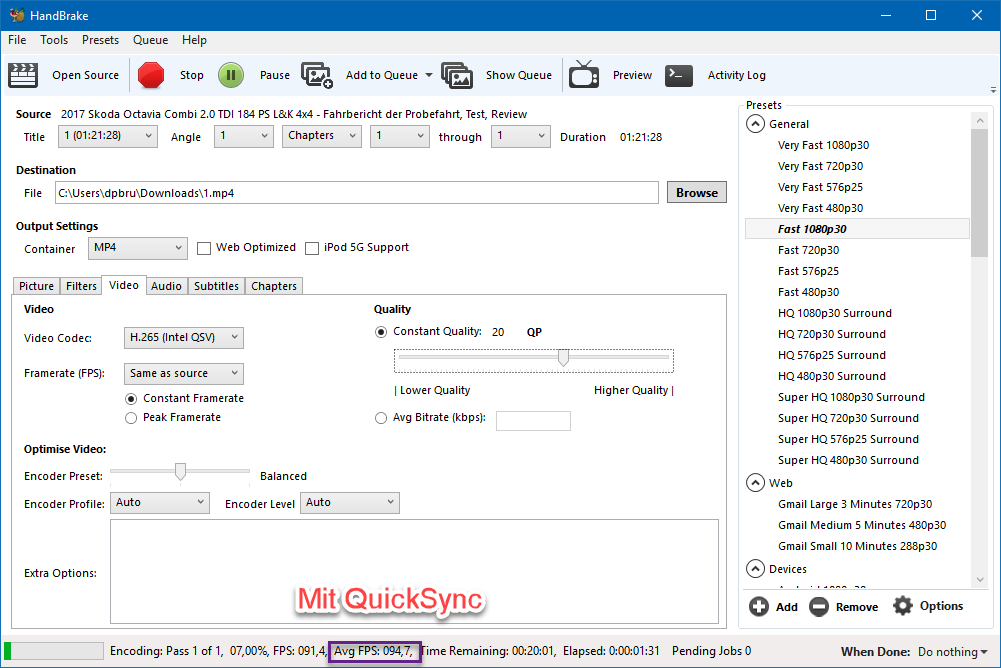
Task: Open the start chapter dropdown
Action: 400,136
